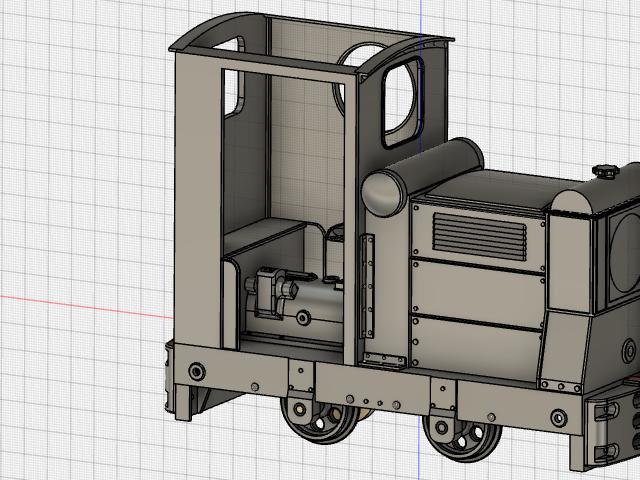This screenshot has height=480, width=640.
Task: Select the rear wheel under the cab
Action: [x=319, y=420]
